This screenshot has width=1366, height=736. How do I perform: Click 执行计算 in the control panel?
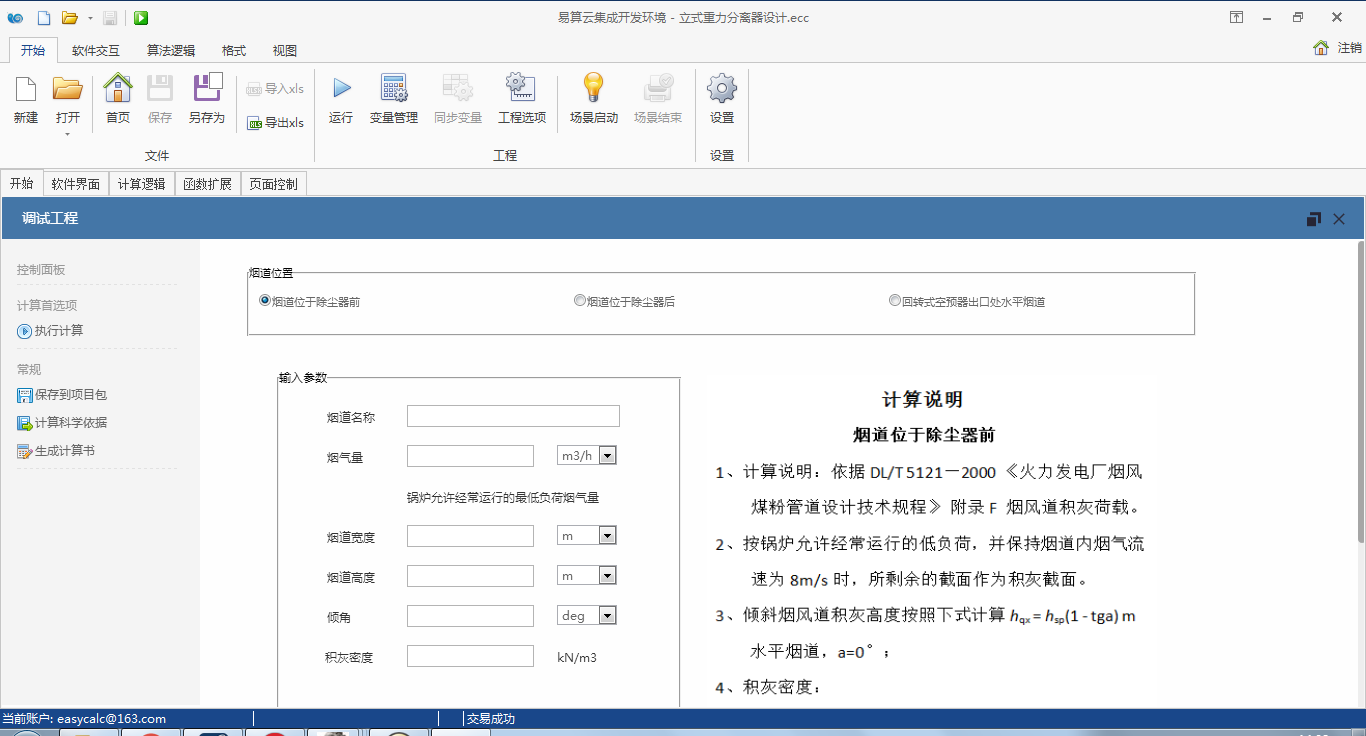59,331
